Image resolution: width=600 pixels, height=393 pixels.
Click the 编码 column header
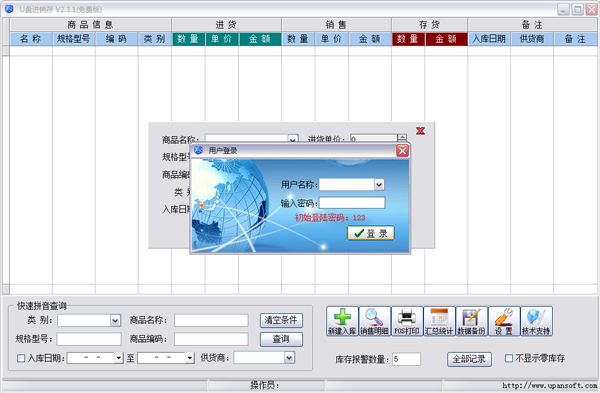[x=117, y=39]
